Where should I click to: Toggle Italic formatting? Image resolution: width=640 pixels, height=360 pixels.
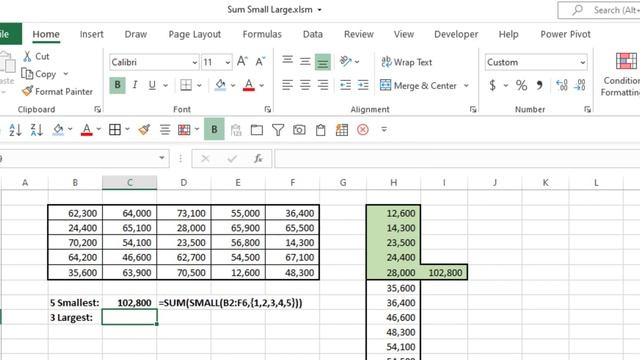(135, 85)
